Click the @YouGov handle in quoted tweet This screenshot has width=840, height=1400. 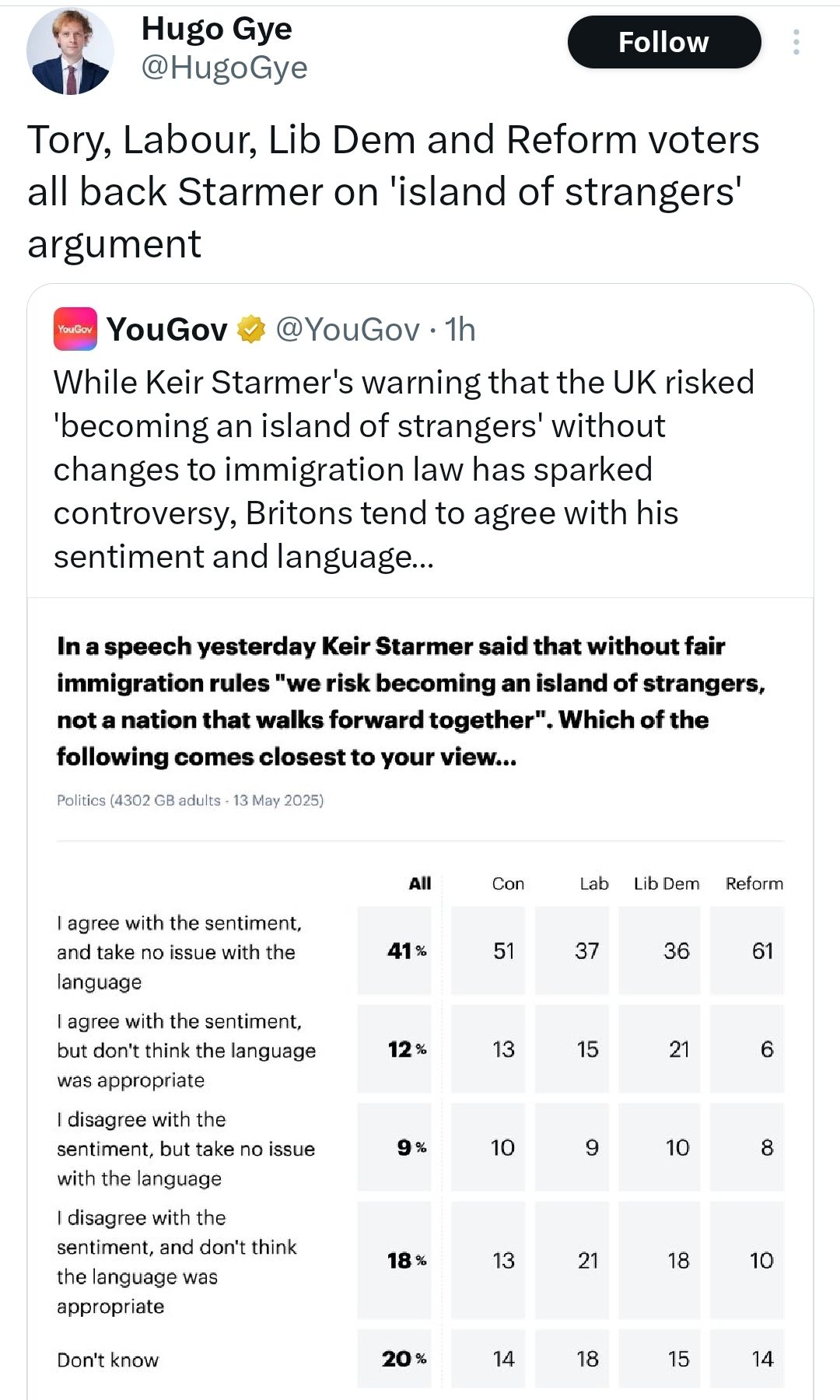pyautogui.click(x=347, y=330)
